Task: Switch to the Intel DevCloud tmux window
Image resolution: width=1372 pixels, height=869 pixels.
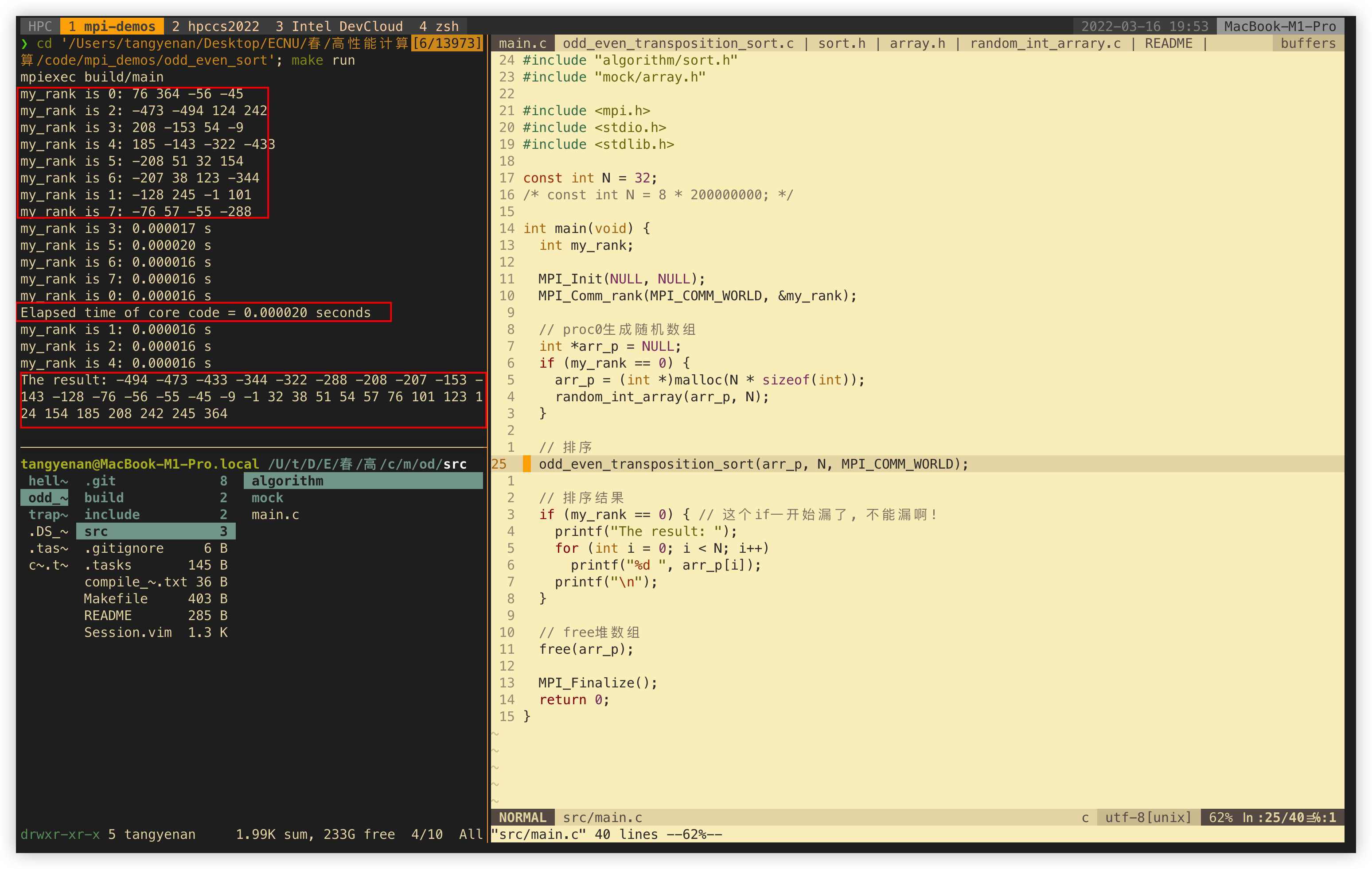Action: pos(339,26)
